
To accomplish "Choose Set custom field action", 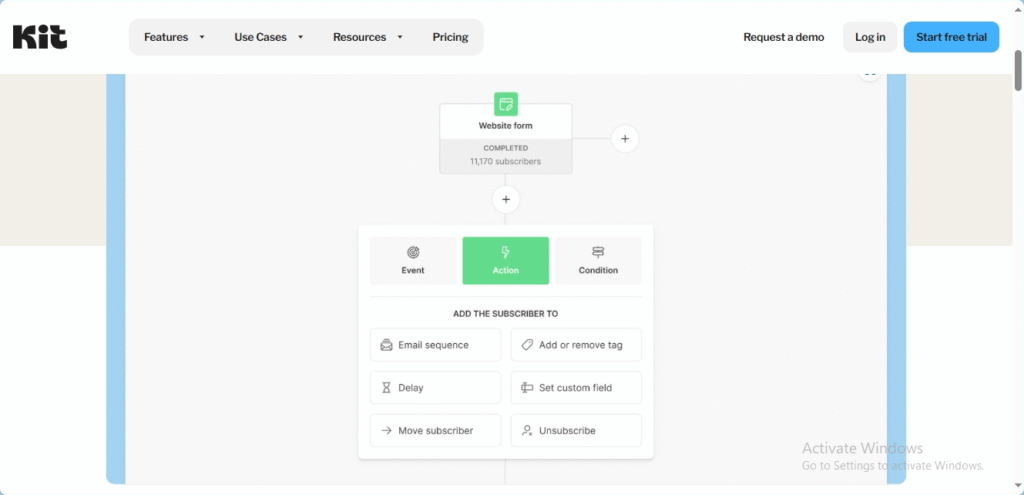I will tap(576, 388).
